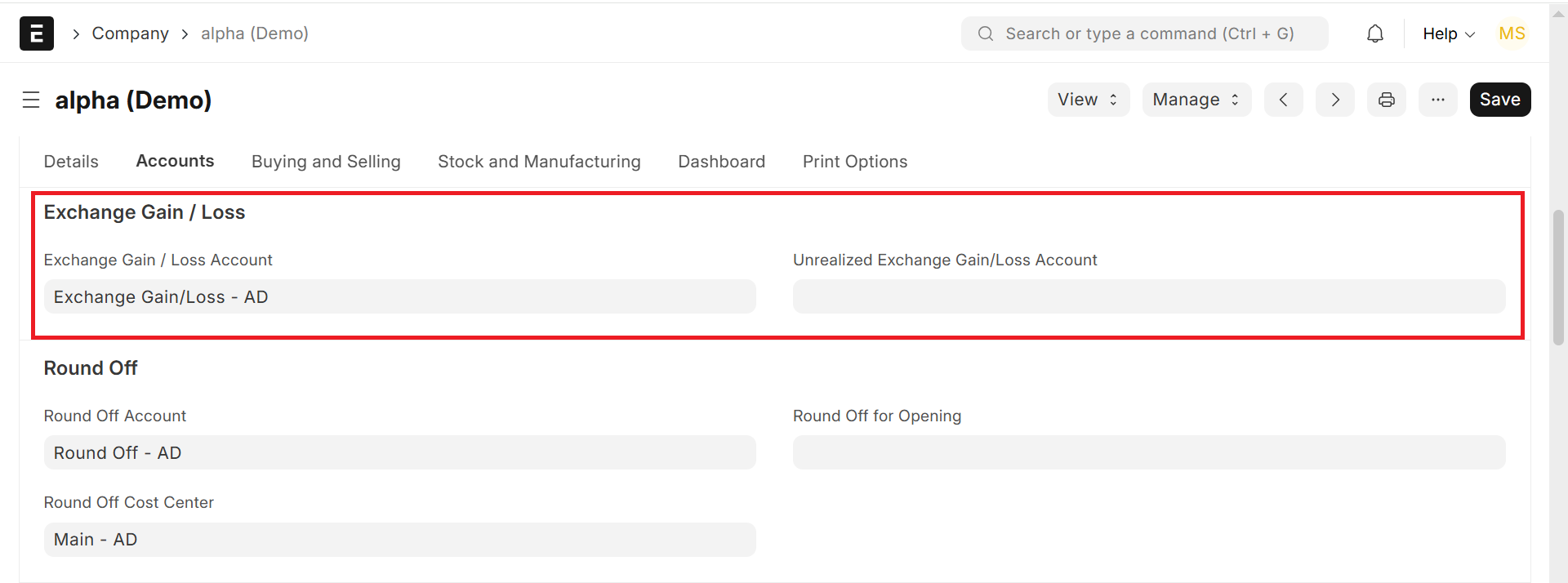Click the vertical page scrollbar
This screenshot has width=1568, height=583.
[x=1558, y=278]
